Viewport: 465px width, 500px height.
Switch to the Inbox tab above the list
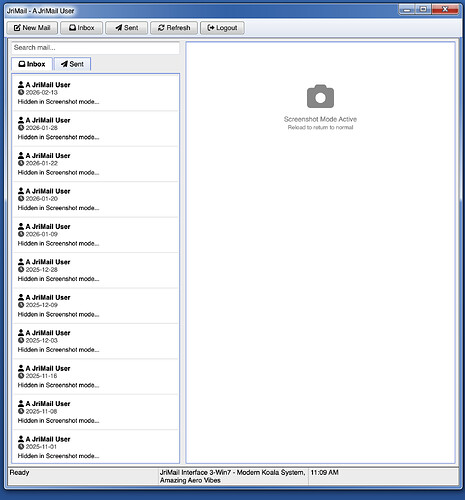[32, 64]
